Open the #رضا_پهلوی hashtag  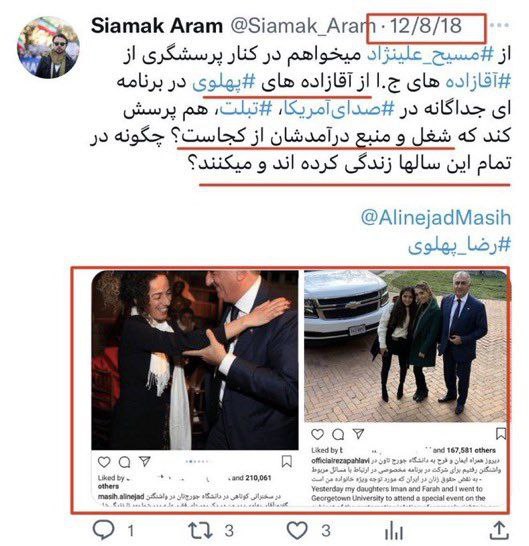point(459,245)
